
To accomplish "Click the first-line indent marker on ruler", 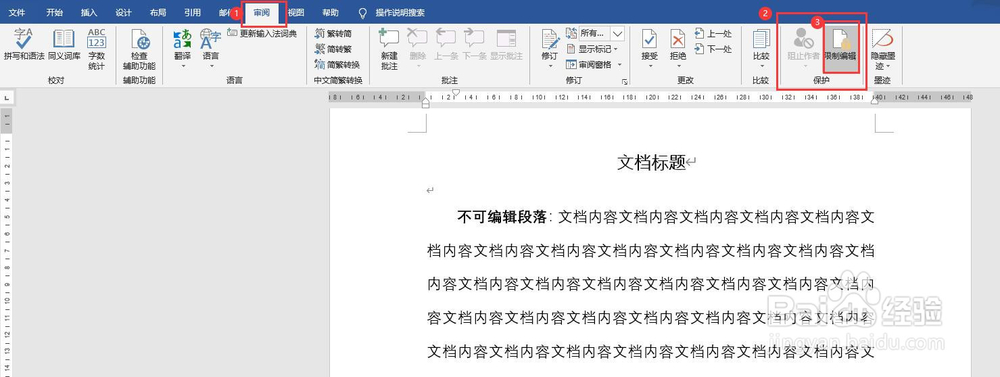I will point(455,92).
